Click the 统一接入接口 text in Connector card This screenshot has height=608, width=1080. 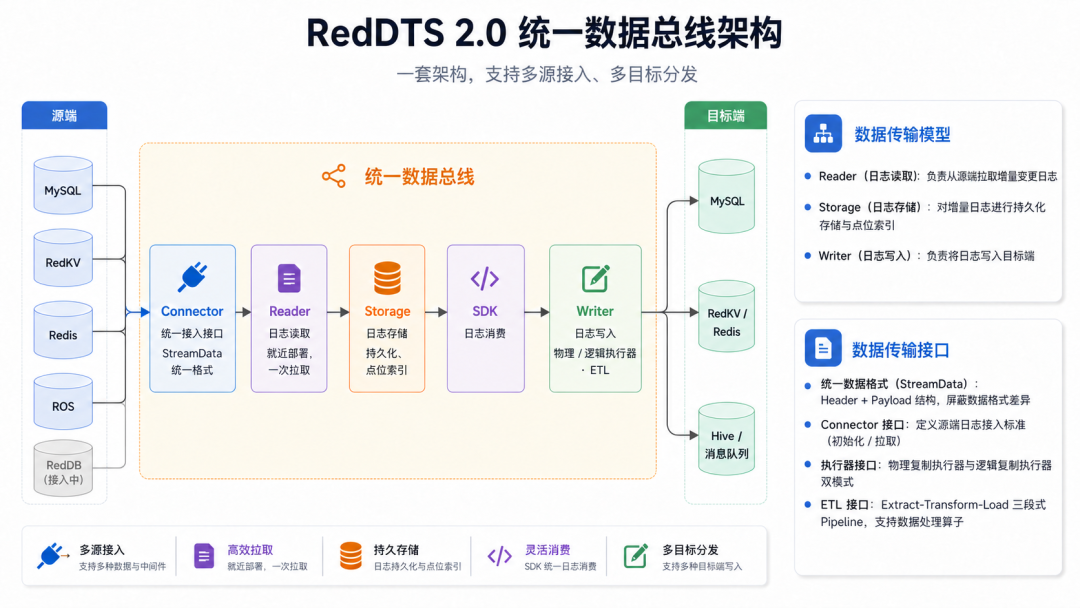(192, 333)
